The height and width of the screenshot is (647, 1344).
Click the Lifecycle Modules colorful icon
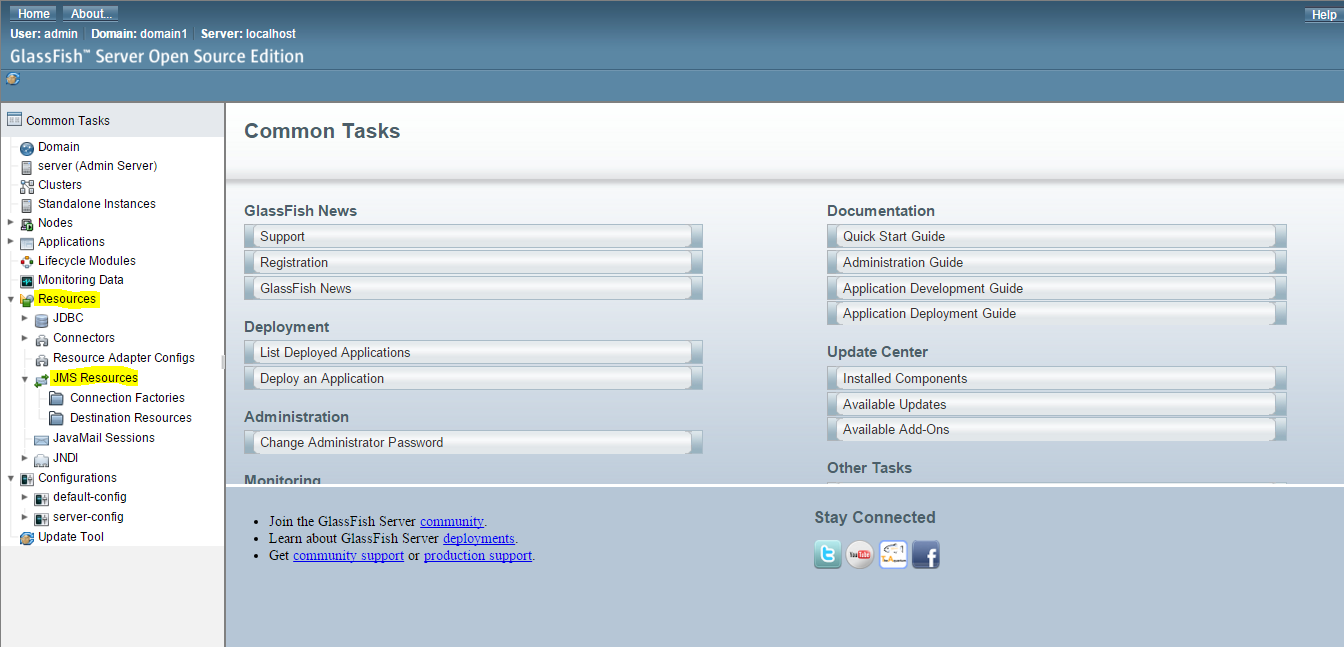click(27, 262)
